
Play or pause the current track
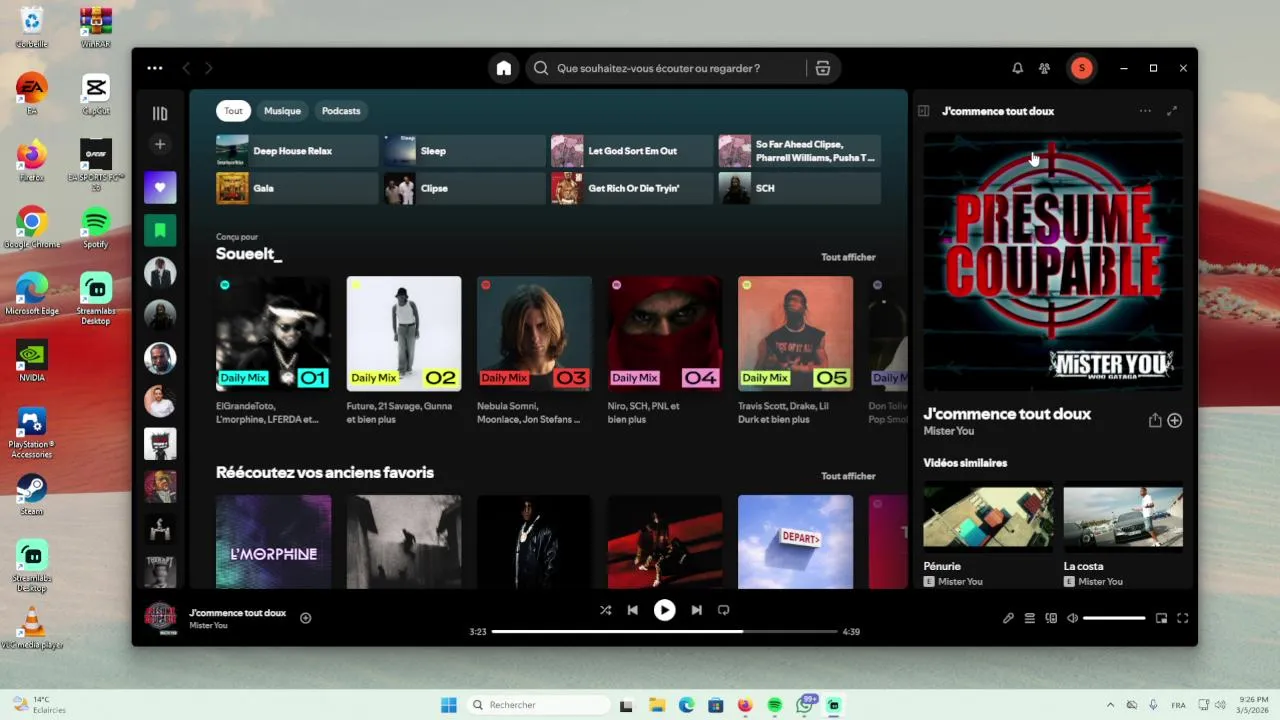point(664,610)
